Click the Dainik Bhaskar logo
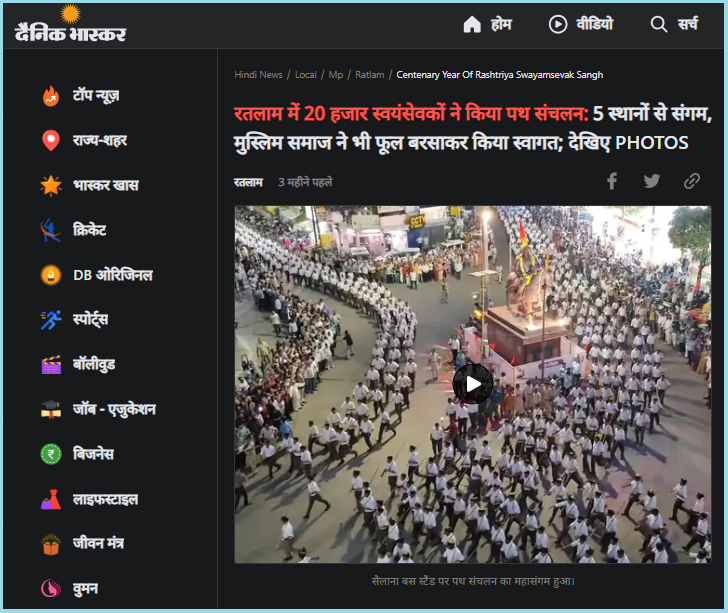Image resolution: width=728 pixels, height=613 pixels. coord(70,25)
